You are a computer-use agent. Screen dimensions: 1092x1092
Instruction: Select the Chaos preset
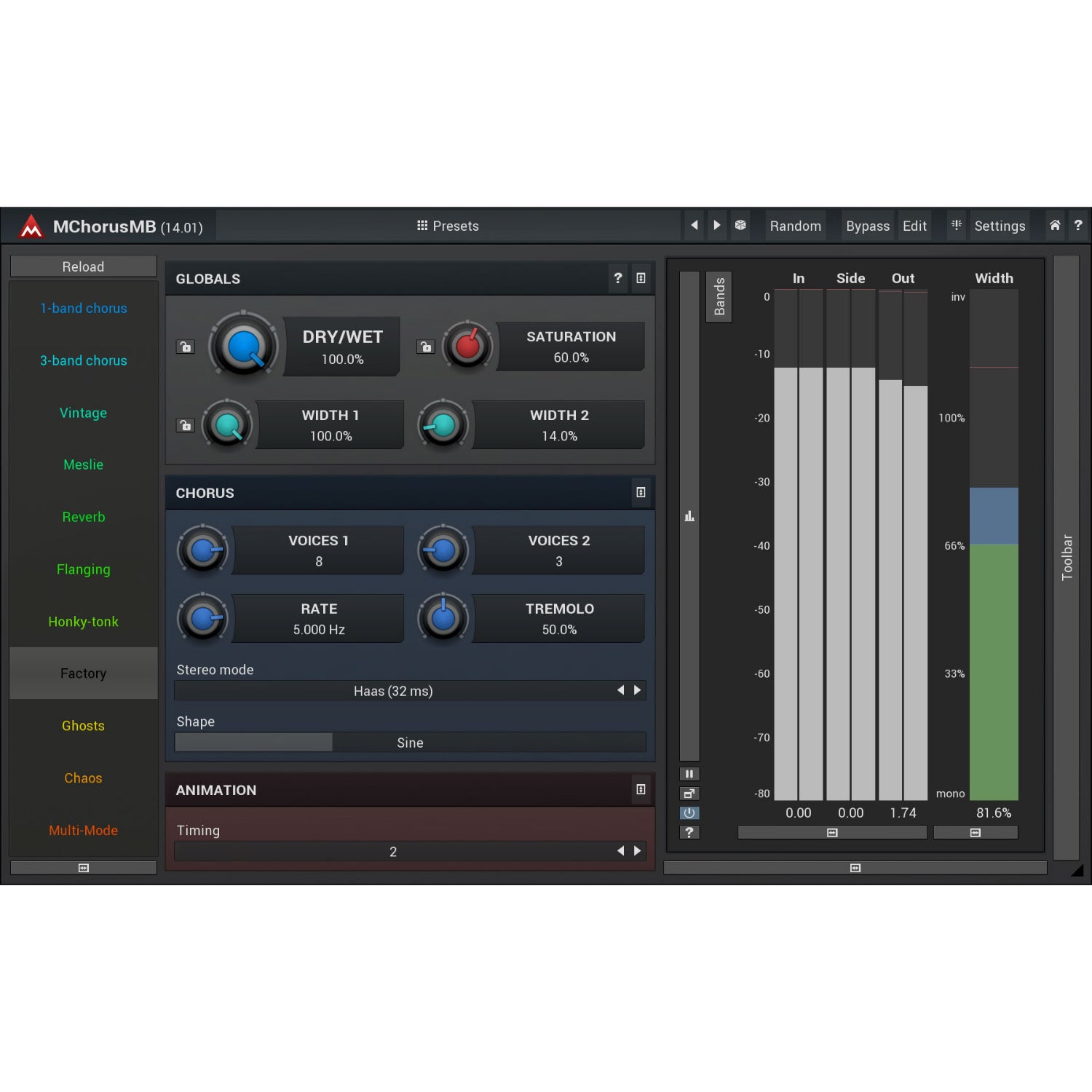point(84,778)
